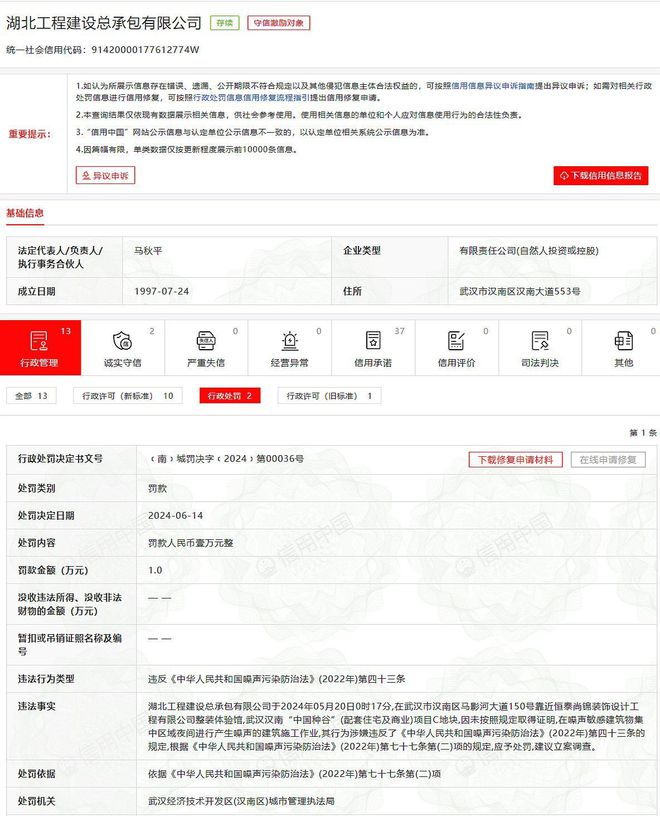Open the 信用评价 tab
Screen dimensions: 660x816
coord(456,348)
